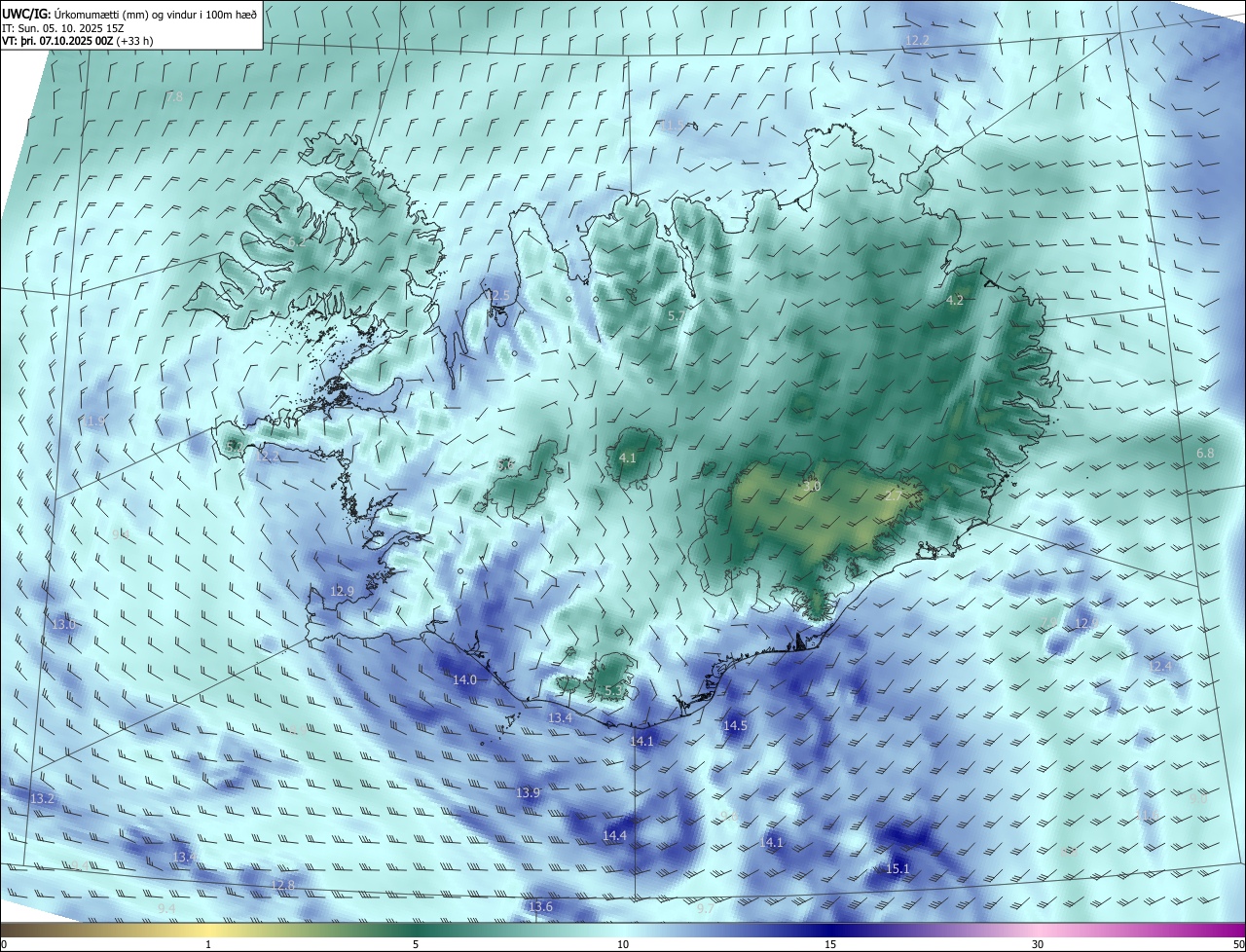Click the 14.4 value label over the sea
The image size is (1246, 952).
coord(614,836)
